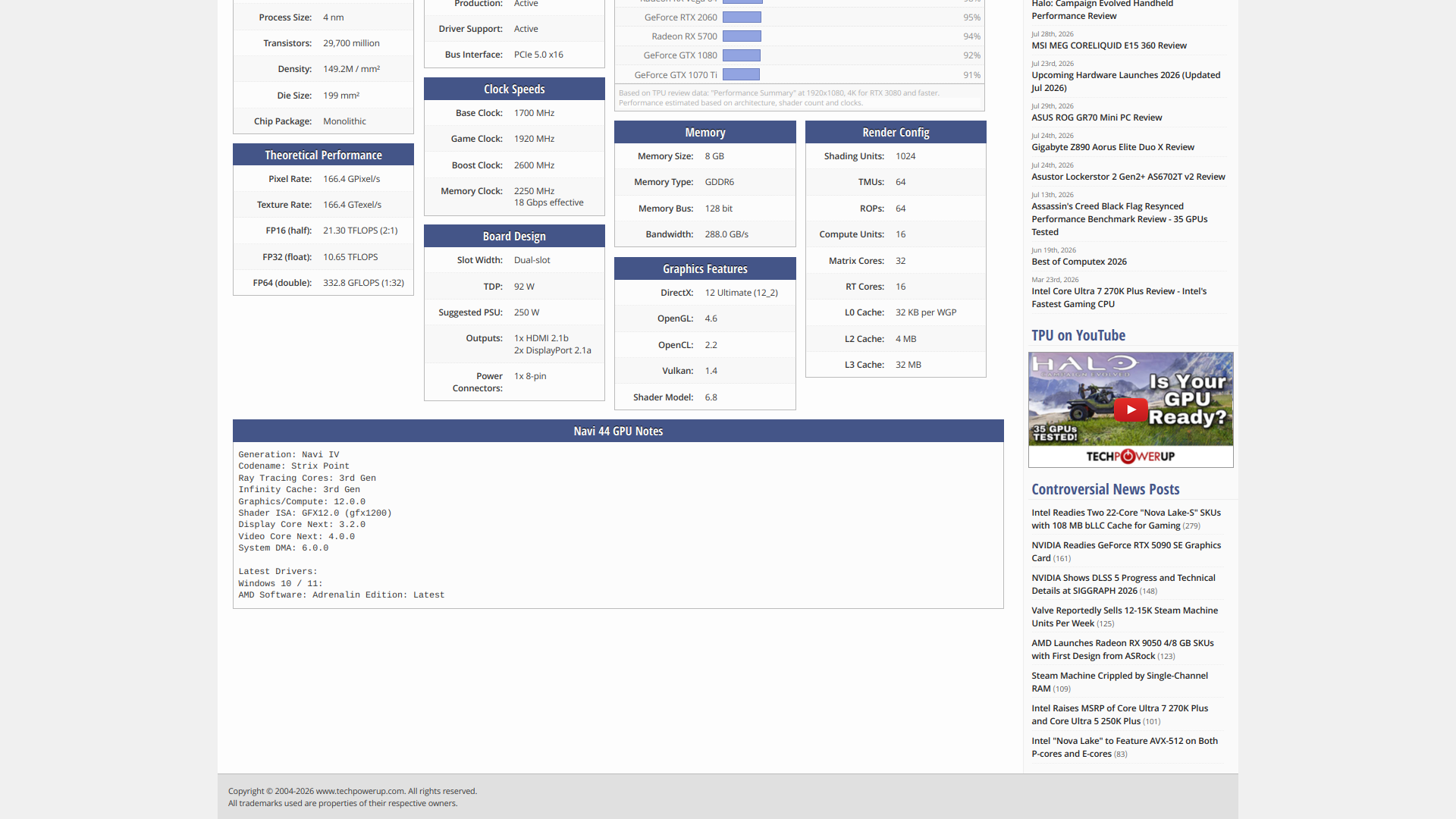Select the Monolithic chip package value
1456x819 pixels.
coord(344,121)
